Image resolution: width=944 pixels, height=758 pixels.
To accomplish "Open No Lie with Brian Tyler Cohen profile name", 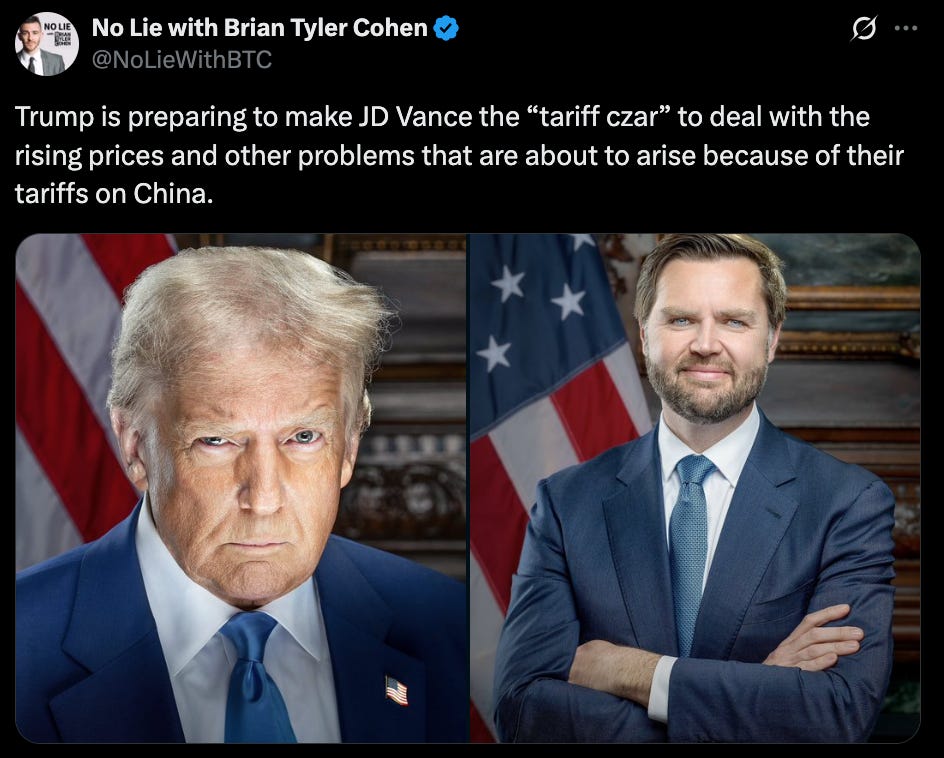I will (x=259, y=28).
